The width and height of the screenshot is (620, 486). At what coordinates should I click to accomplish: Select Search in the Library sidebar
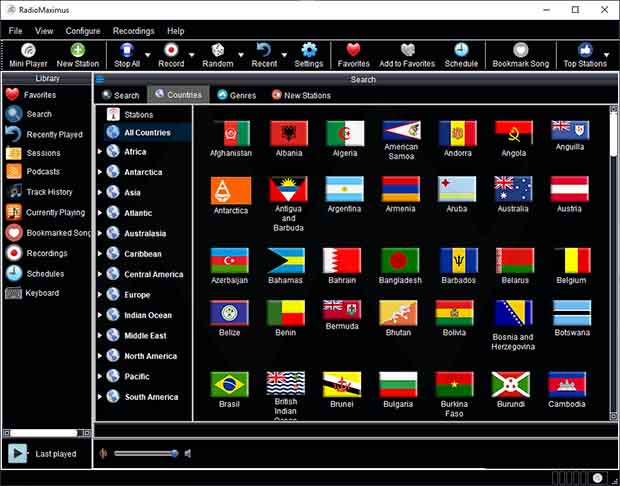pyautogui.click(x=28, y=114)
